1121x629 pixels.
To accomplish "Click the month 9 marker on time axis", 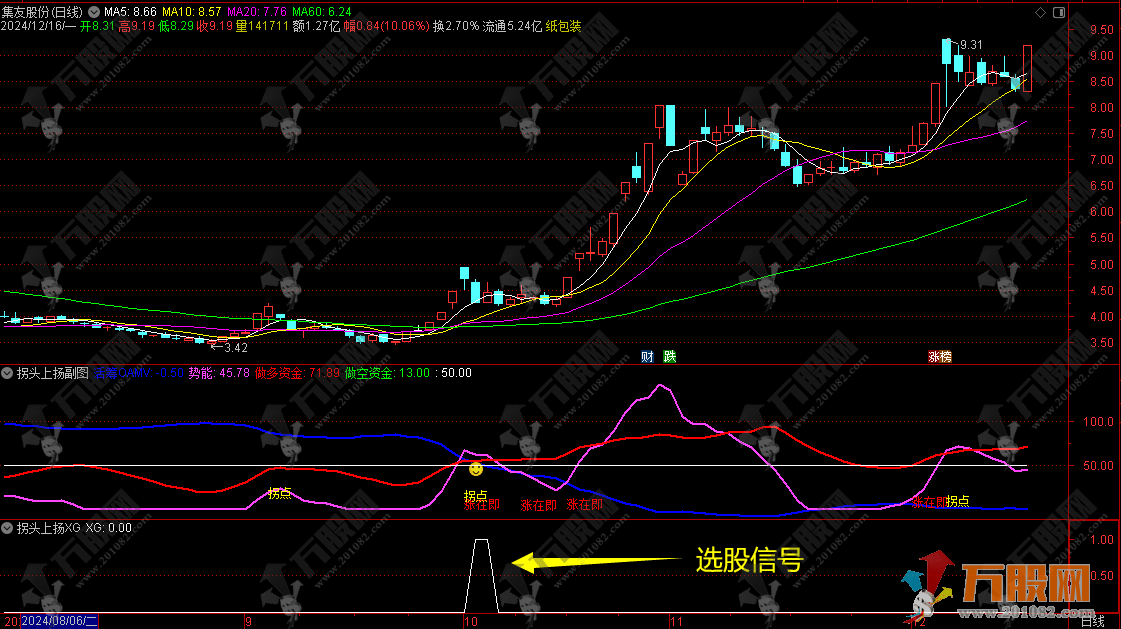I will tap(248, 622).
